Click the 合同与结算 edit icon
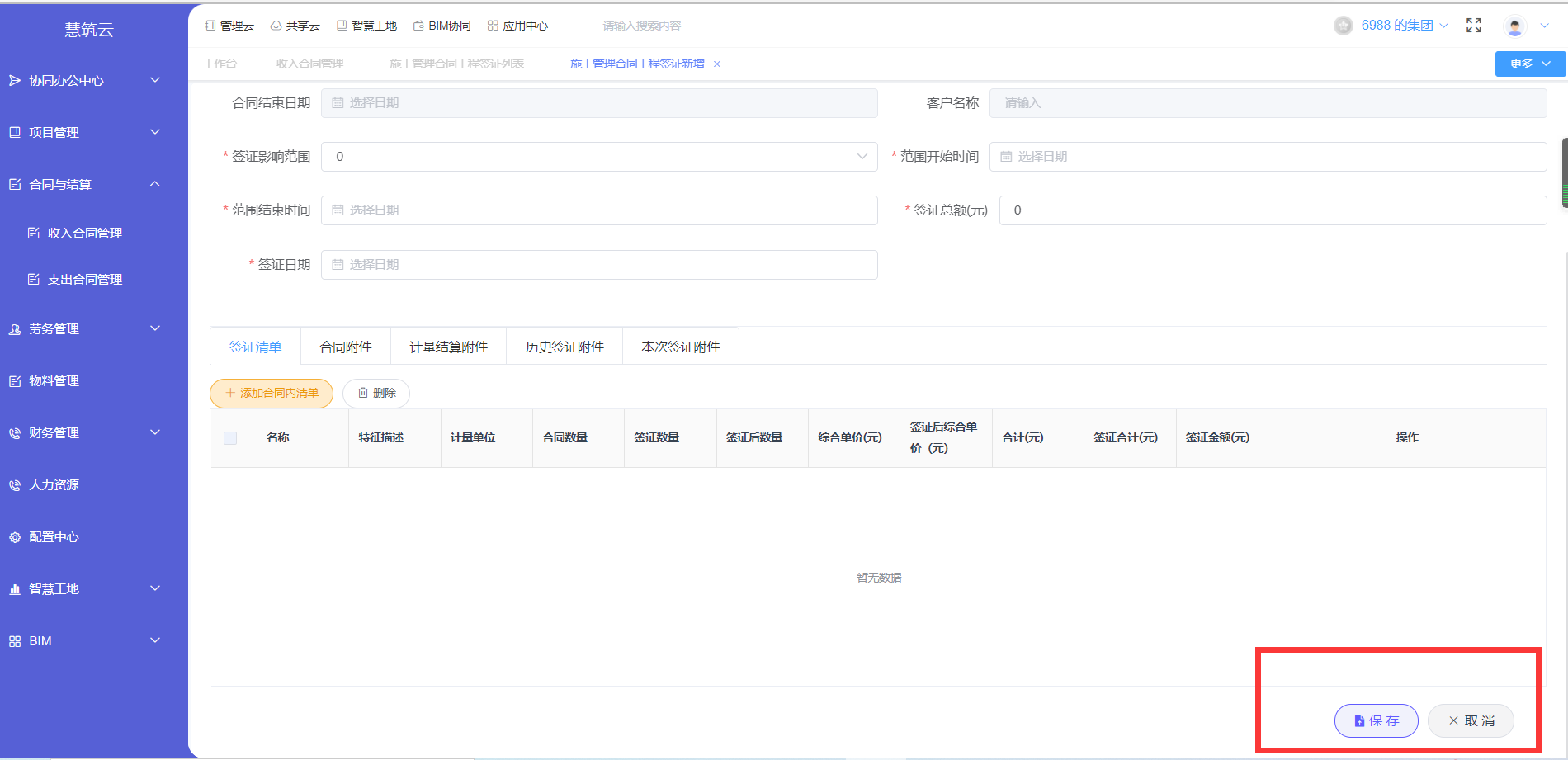The height and width of the screenshot is (760, 1568). (15, 184)
